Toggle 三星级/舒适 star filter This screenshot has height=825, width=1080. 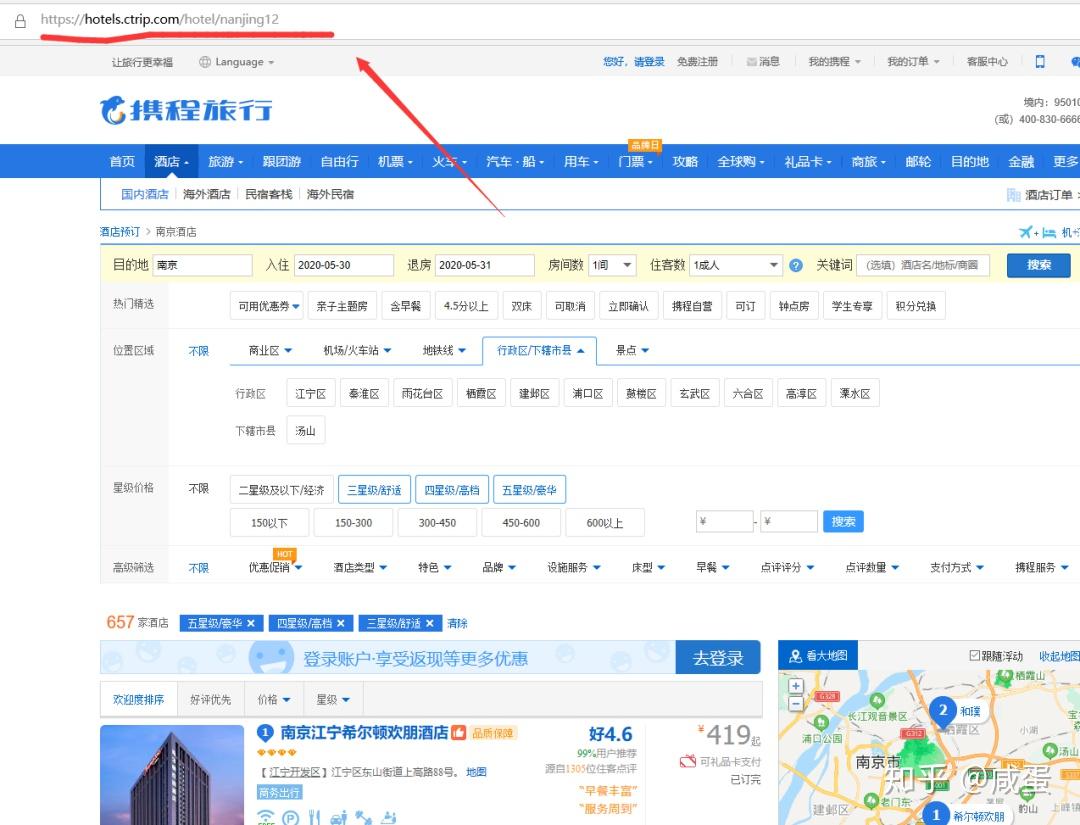pyautogui.click(x=374, y=490)
